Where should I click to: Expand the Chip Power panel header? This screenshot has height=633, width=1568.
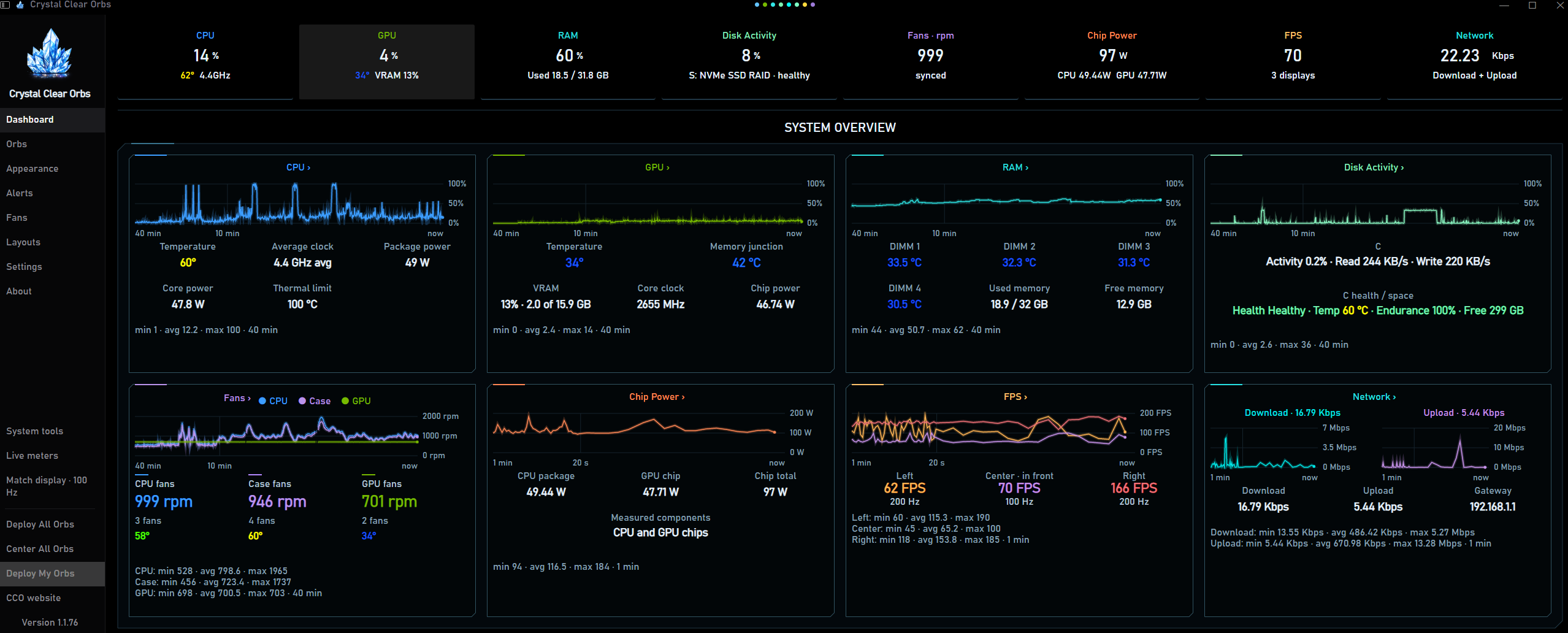[657, 397]
